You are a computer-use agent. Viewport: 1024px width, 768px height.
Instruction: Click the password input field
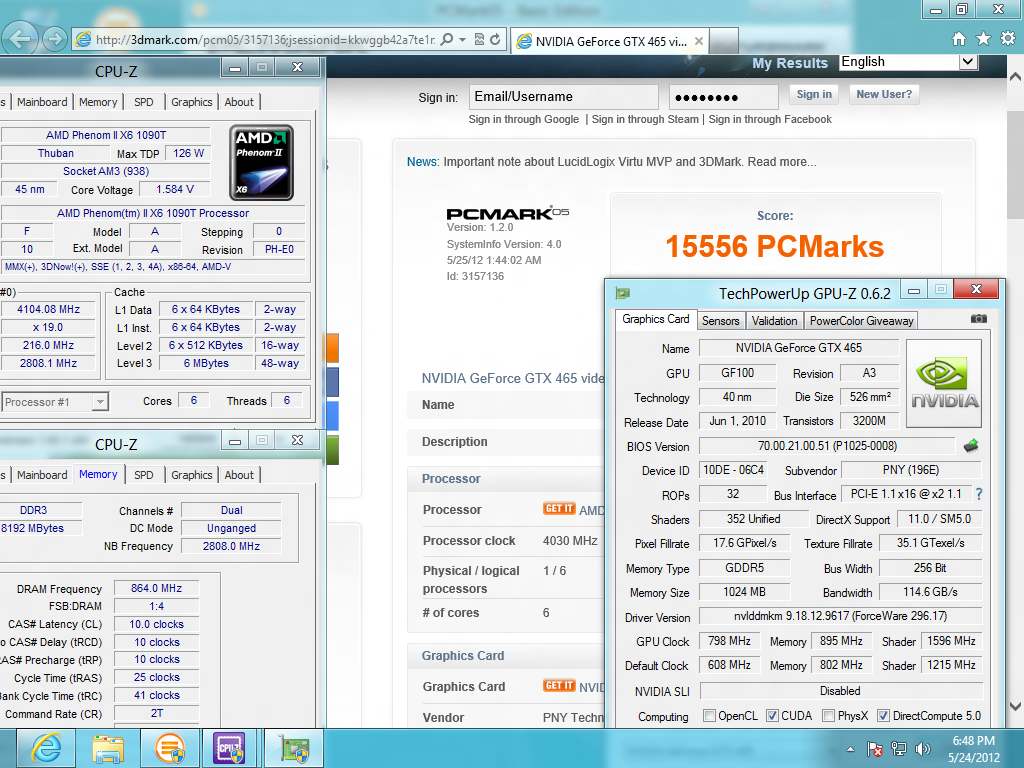(x=724, y=97)
